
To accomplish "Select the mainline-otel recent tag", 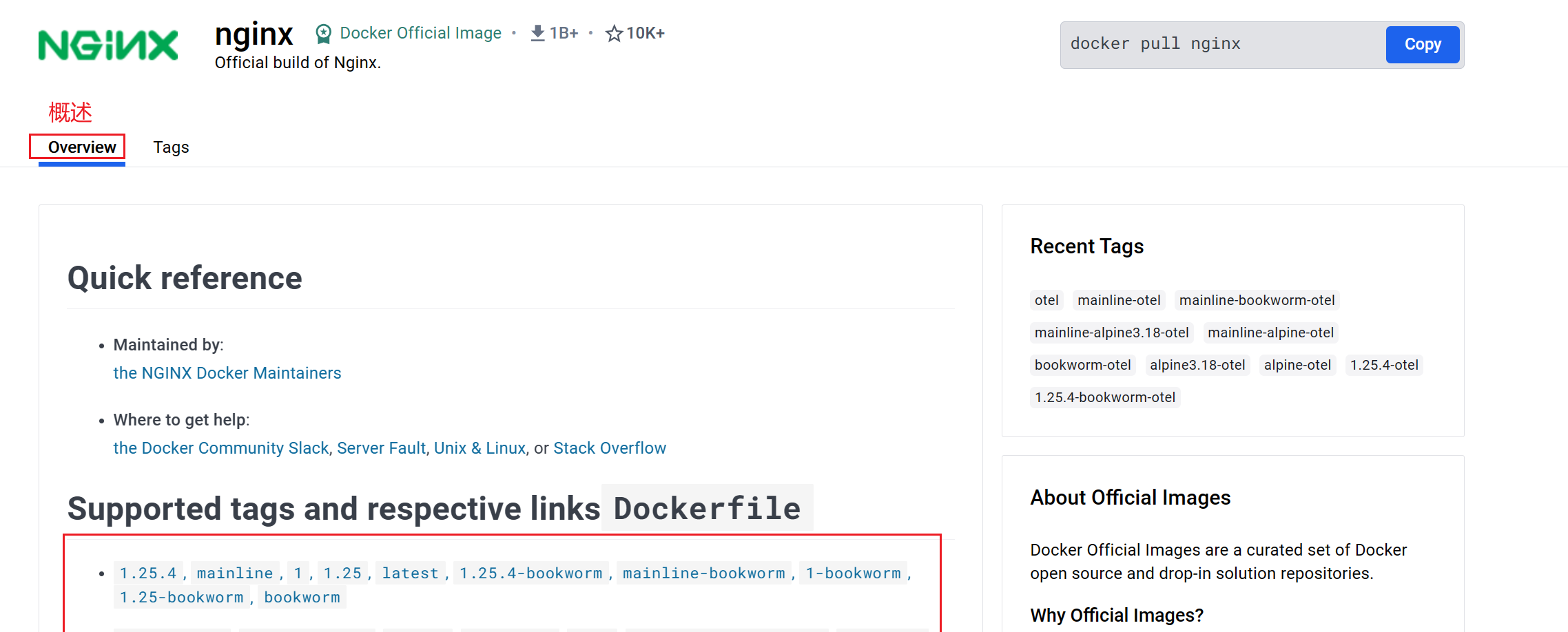I will point(1119,300).
